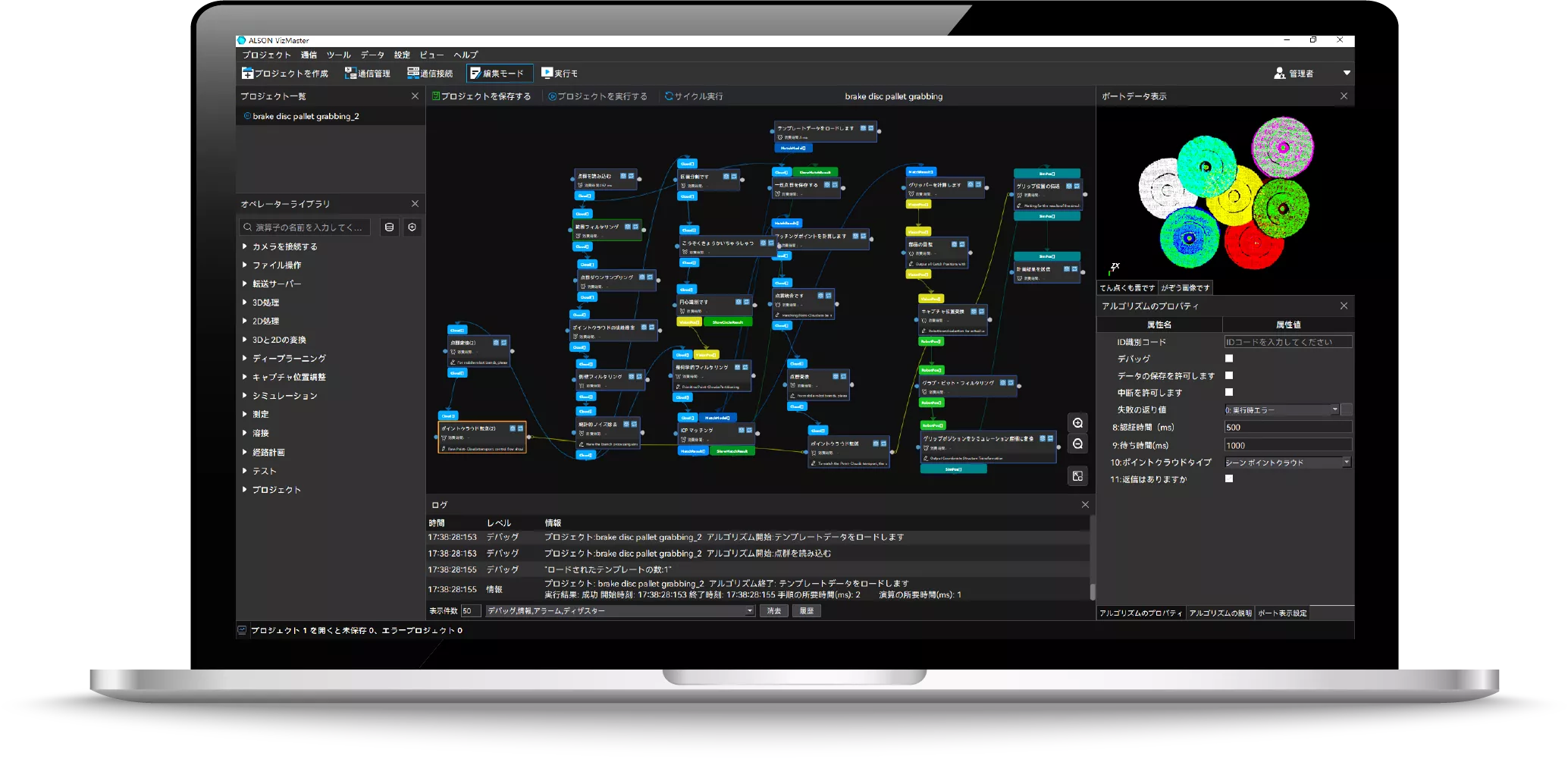The width and height of the screenshot is (1568, 759).
Task: Expand the キャプチャ位置調整 category
Action: click(245, 377)
